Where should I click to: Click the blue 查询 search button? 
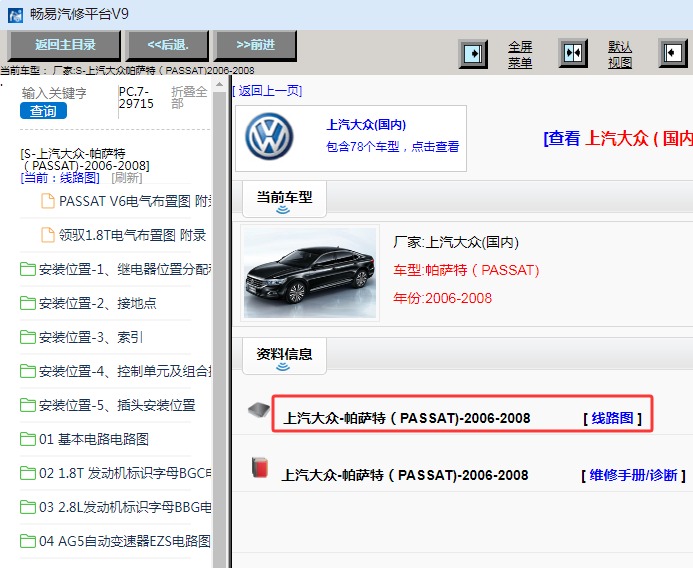click(43, 111)
